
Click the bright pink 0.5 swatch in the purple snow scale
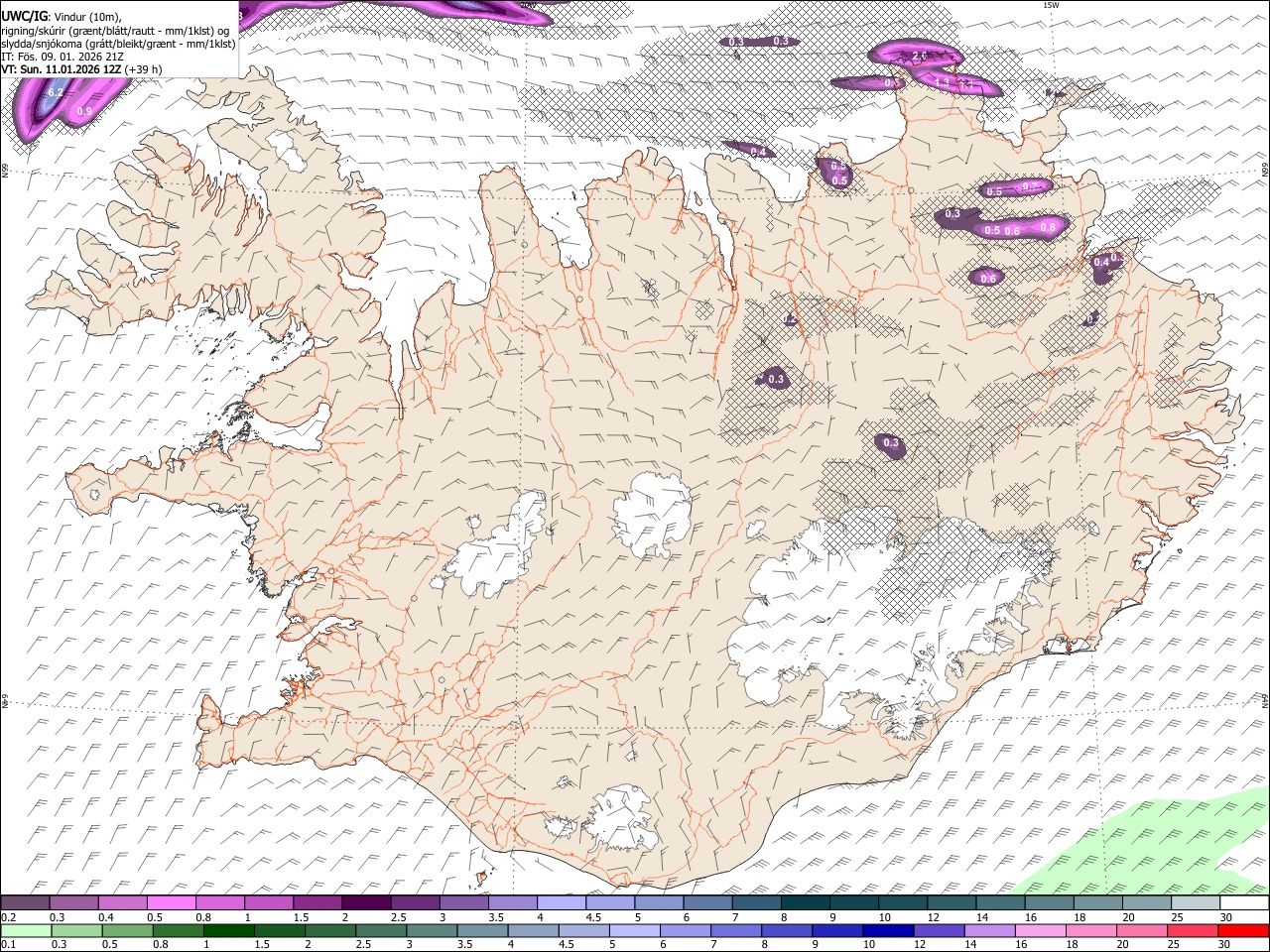pyautogui.click(x=171, y=902)
